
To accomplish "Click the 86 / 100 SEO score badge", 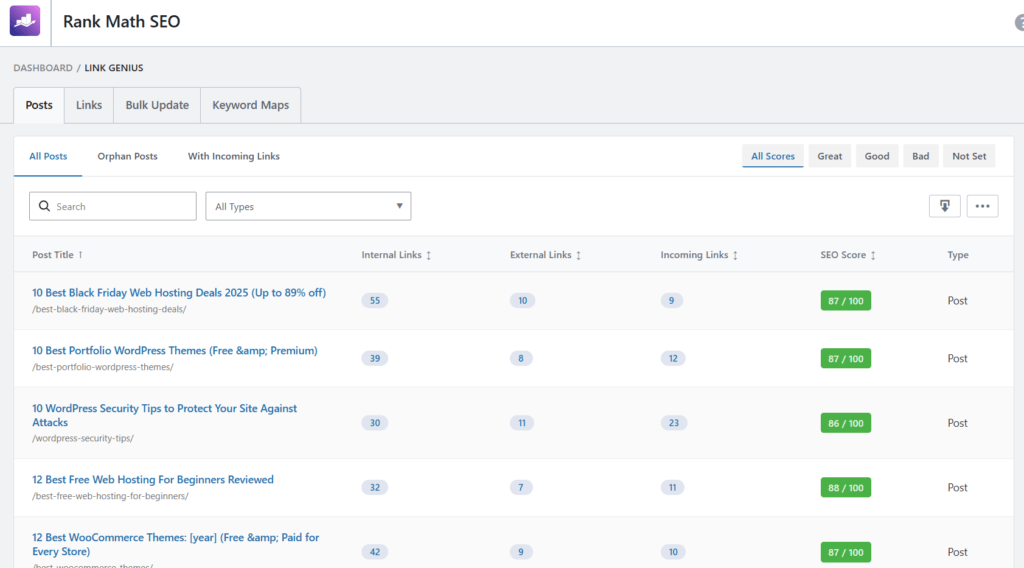I will tap(846, 423).
